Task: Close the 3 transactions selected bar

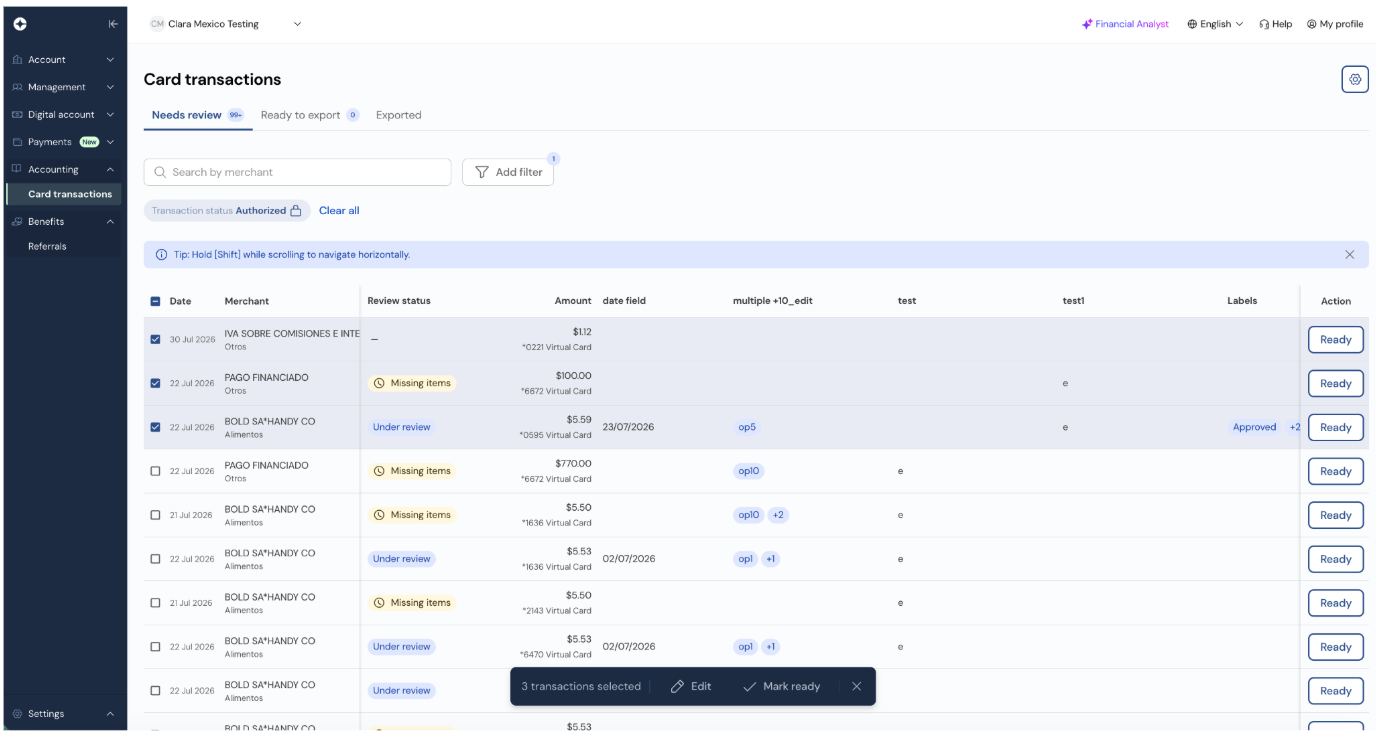Action: 856,686
